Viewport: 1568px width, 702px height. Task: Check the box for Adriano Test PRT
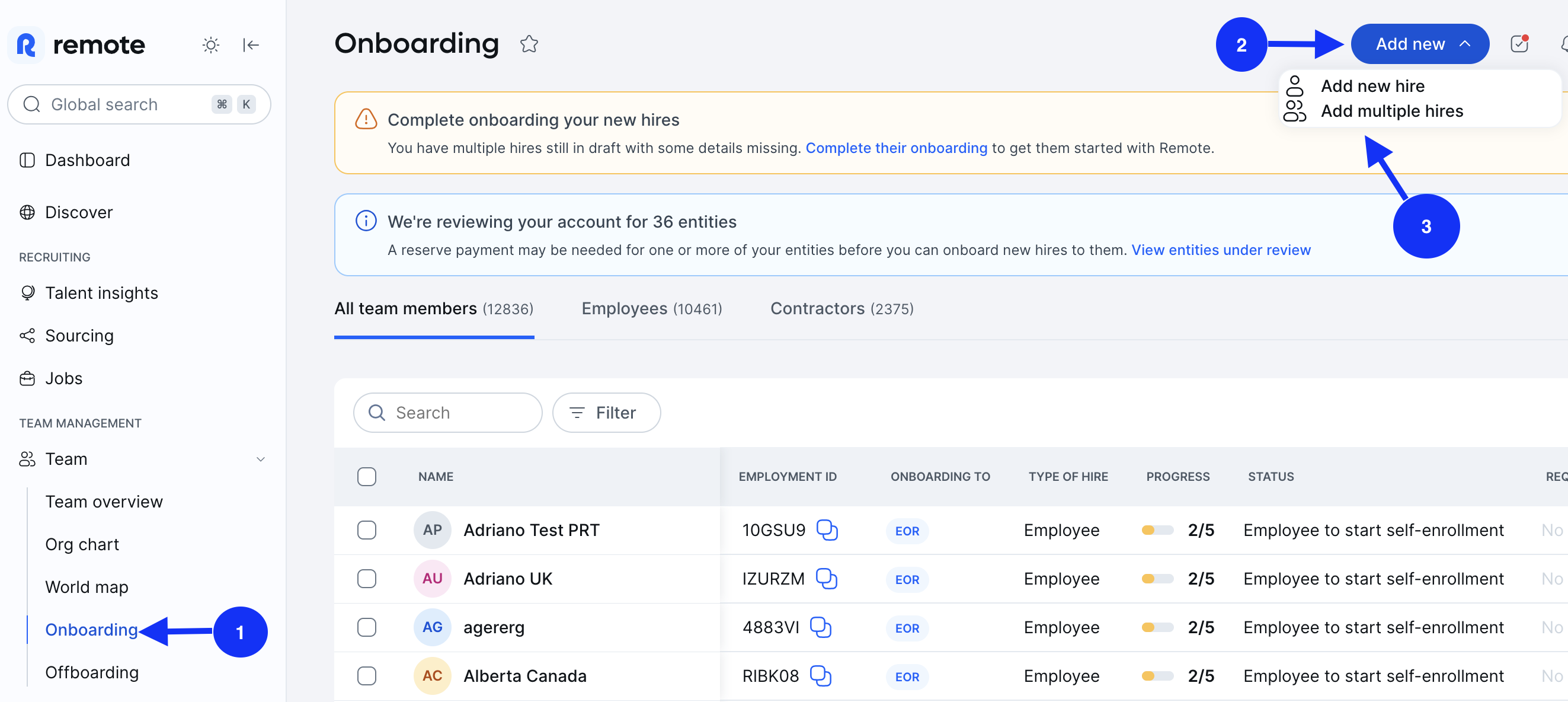(x=366, y=529)
